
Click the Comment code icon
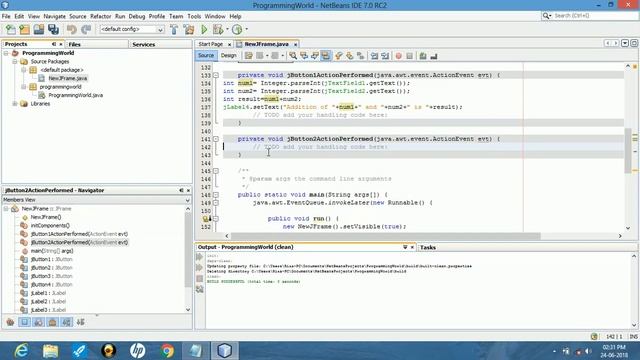[x=423, y=56]
